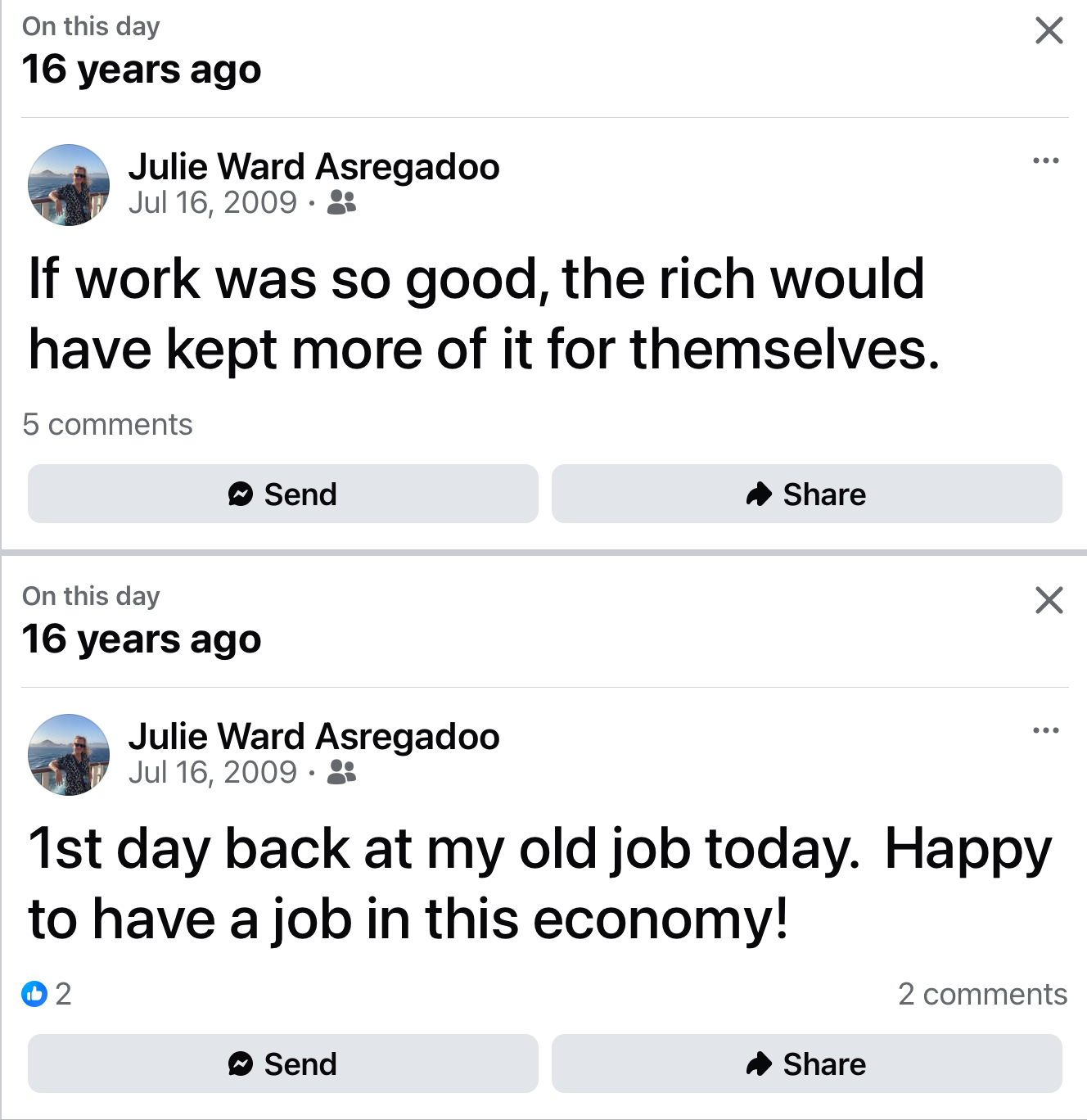Open author name link on the second post
This screenshot has height=1120, width=1087.
coord(313,737)
